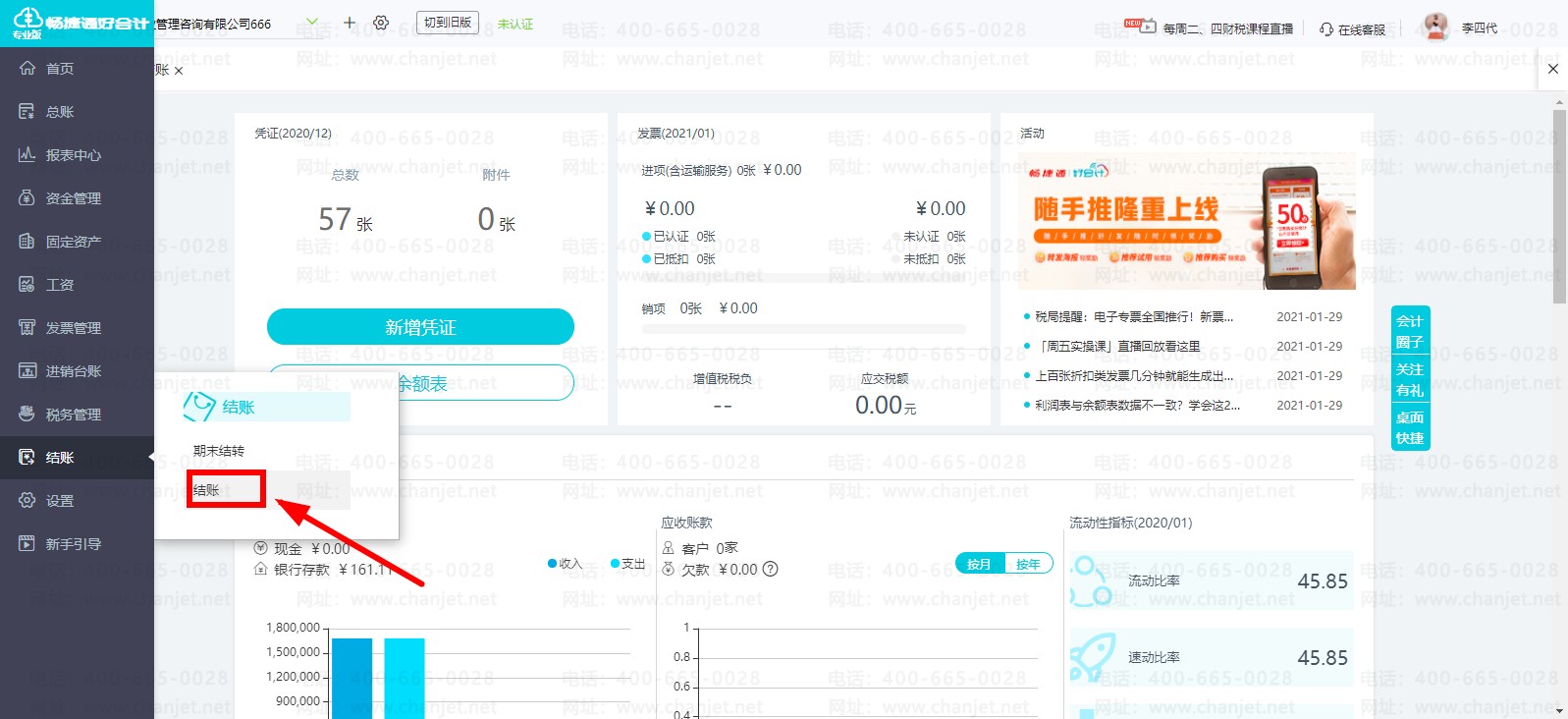Expand the 设置 sidebar menu
This screenshot has width=1568, height=719.
tap(61, 501)
